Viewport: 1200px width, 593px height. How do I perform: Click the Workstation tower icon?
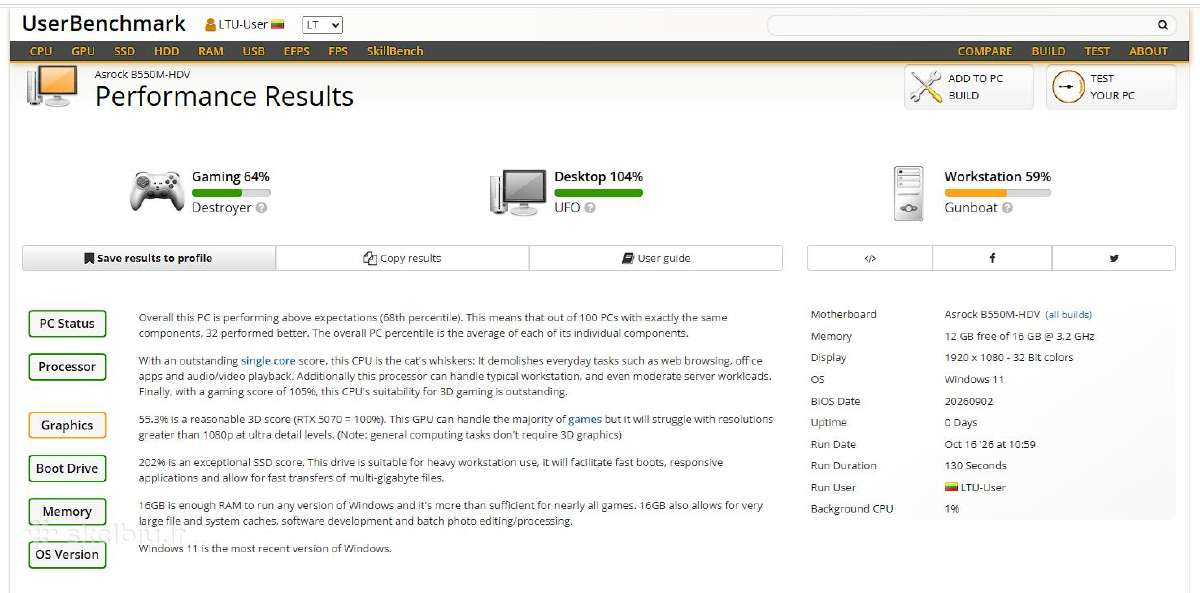click(909, 193)
